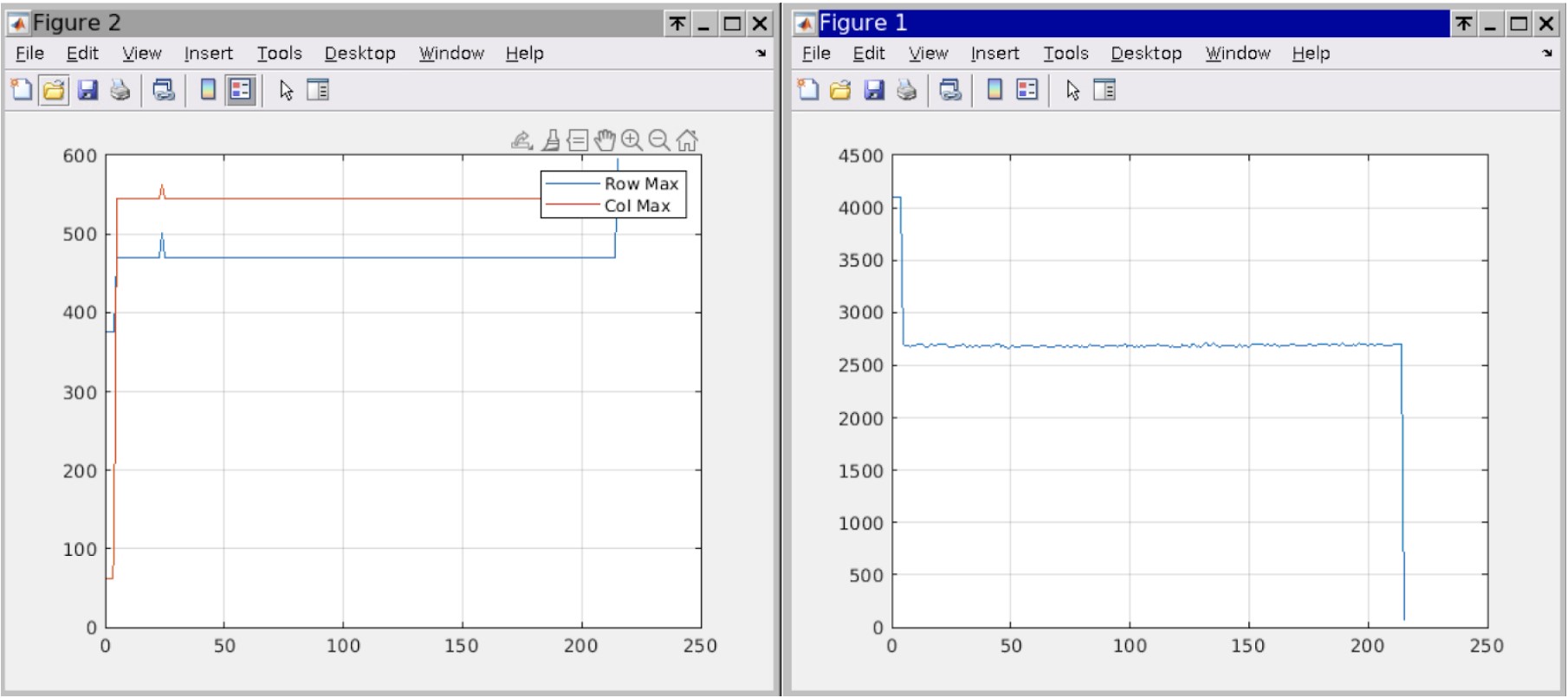Expand the File menu in Figure 1

pos(816,54)
